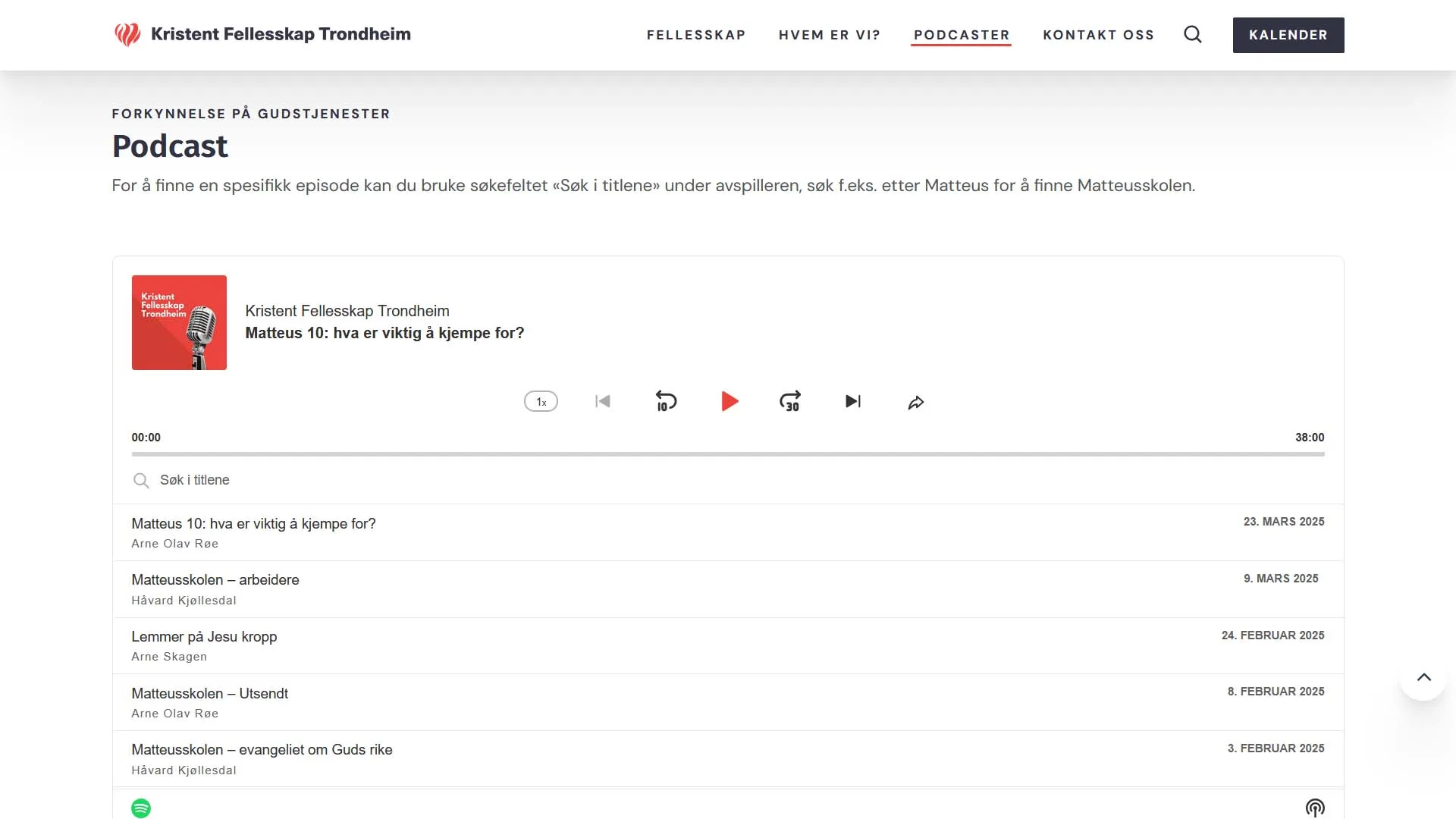
Task: Click the speaker name Arne Skagen
Action: [169, 657]
